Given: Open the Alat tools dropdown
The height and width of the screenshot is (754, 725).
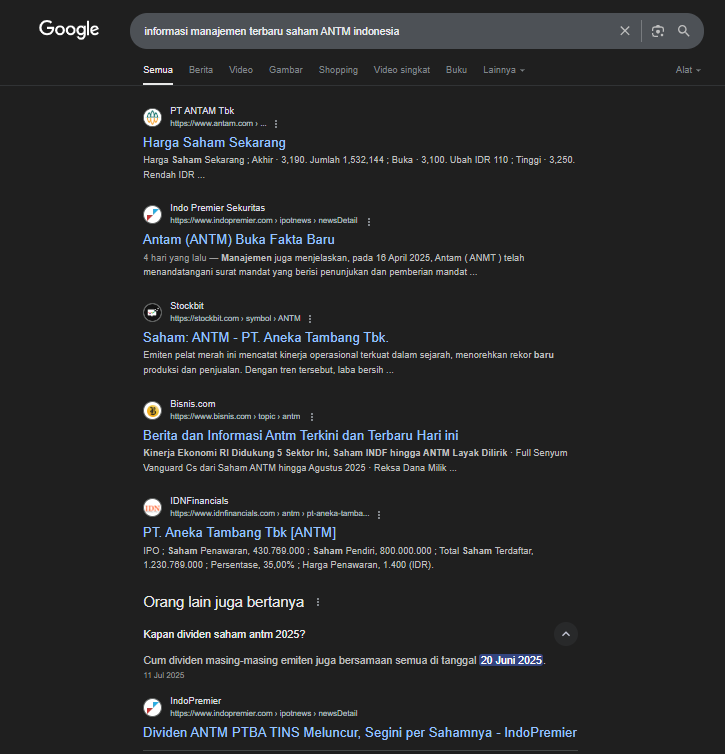Looking at the screenshot, I should pyautogui.click(x=688, y=70).
